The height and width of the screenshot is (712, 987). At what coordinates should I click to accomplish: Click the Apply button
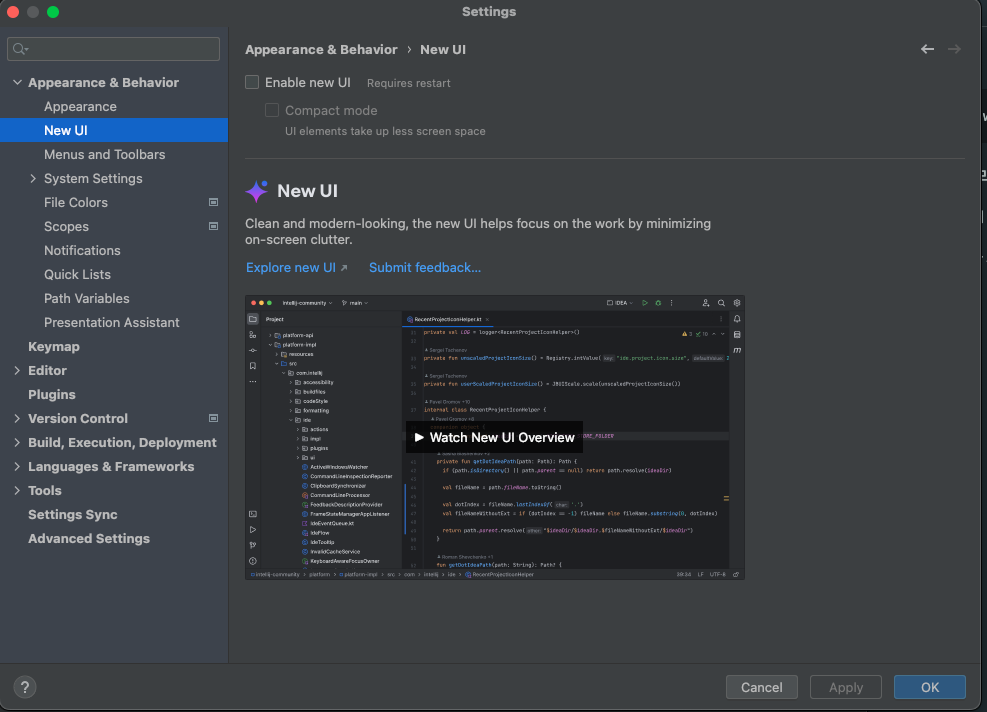coord(845,687)
